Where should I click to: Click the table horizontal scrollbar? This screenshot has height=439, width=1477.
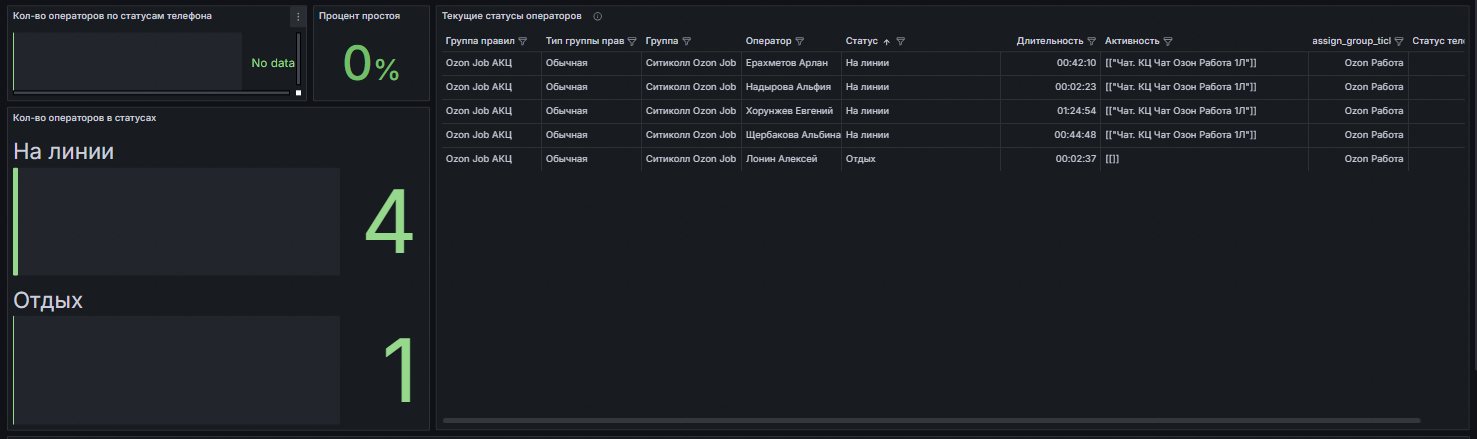[x=931, y=420]
